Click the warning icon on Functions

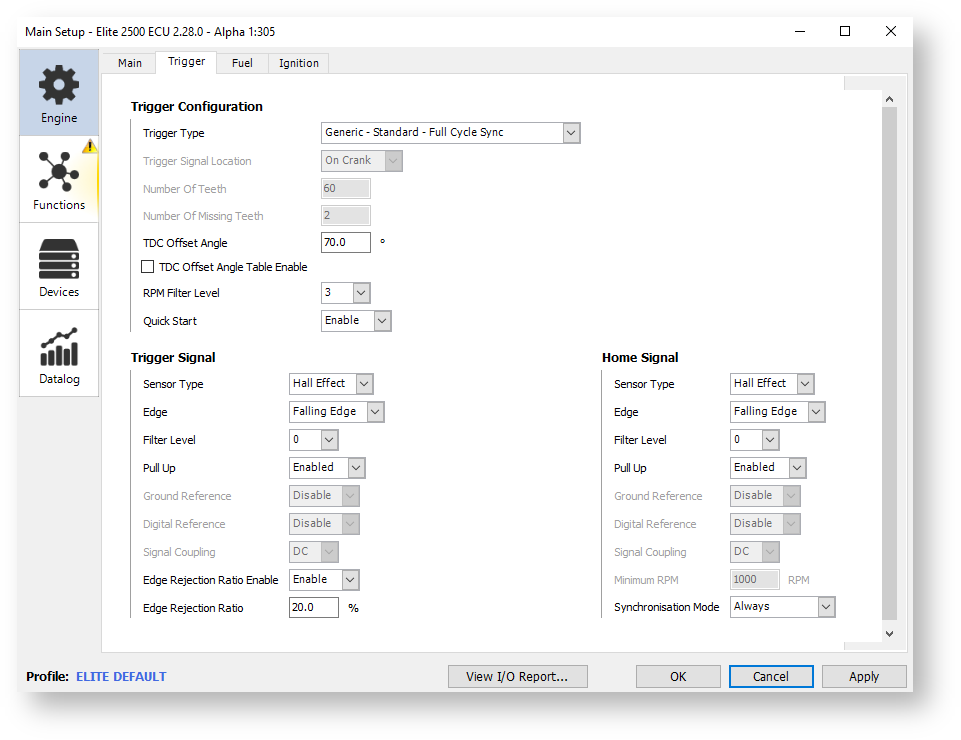[x=90, y=146]
